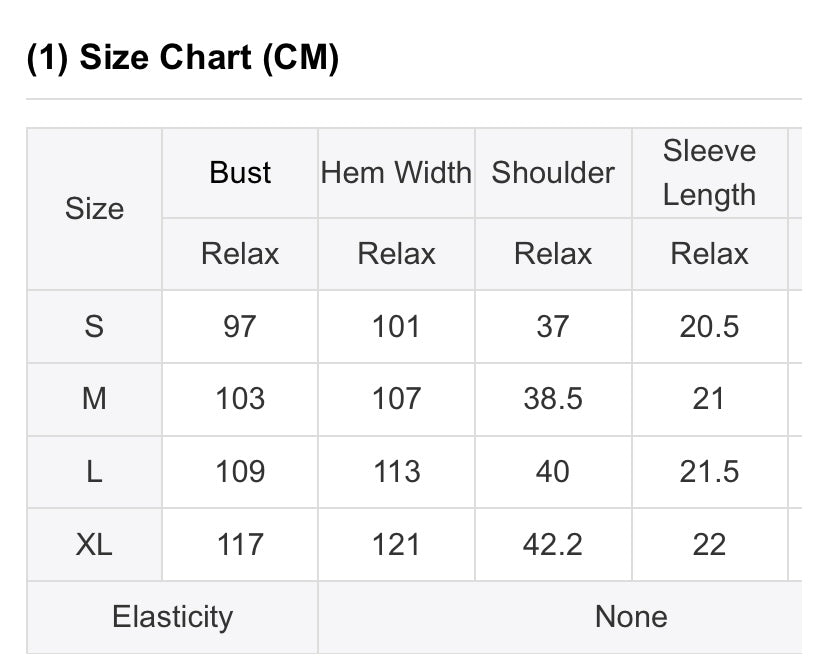Click the Size Chart (CM) heading
The width and height of the screenshot is (828, 662).
tap(183, 57)
